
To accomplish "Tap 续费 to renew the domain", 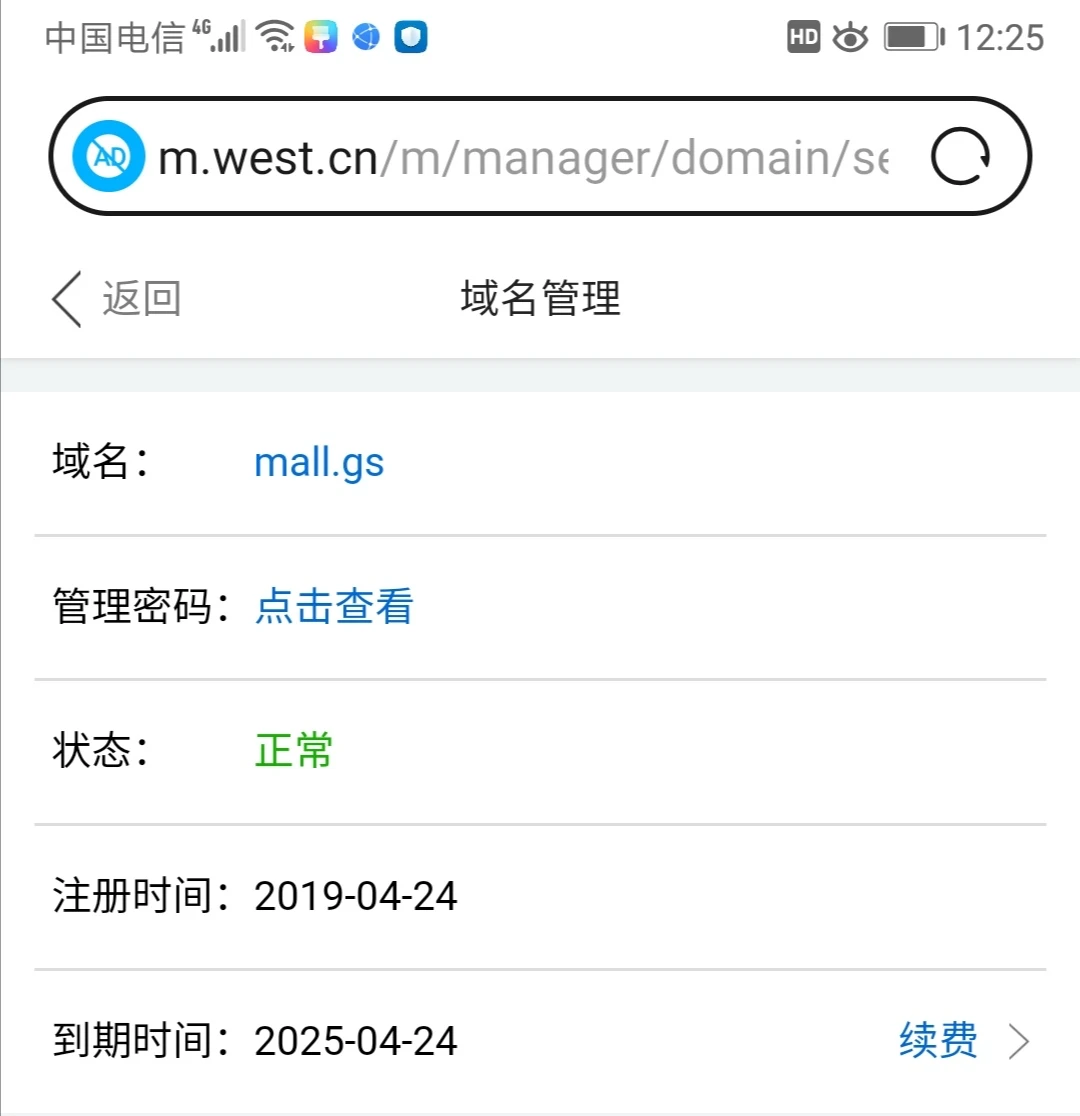I will pyautogui.click(x=938, y=1041).
